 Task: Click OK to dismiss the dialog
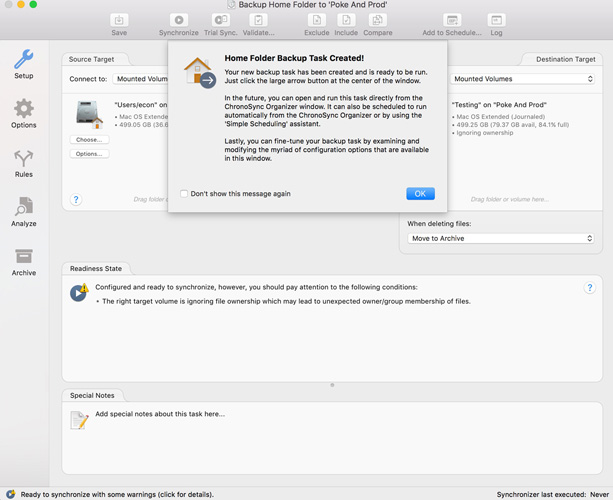[420, 194]
